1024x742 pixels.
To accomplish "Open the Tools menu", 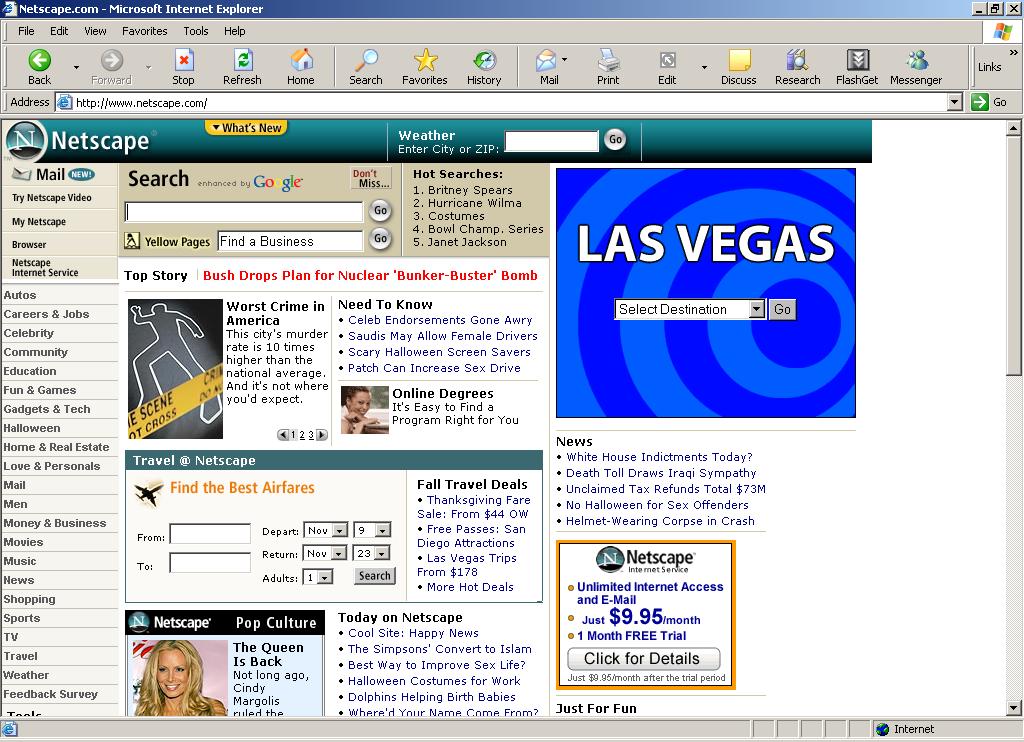I will (196, 31).
